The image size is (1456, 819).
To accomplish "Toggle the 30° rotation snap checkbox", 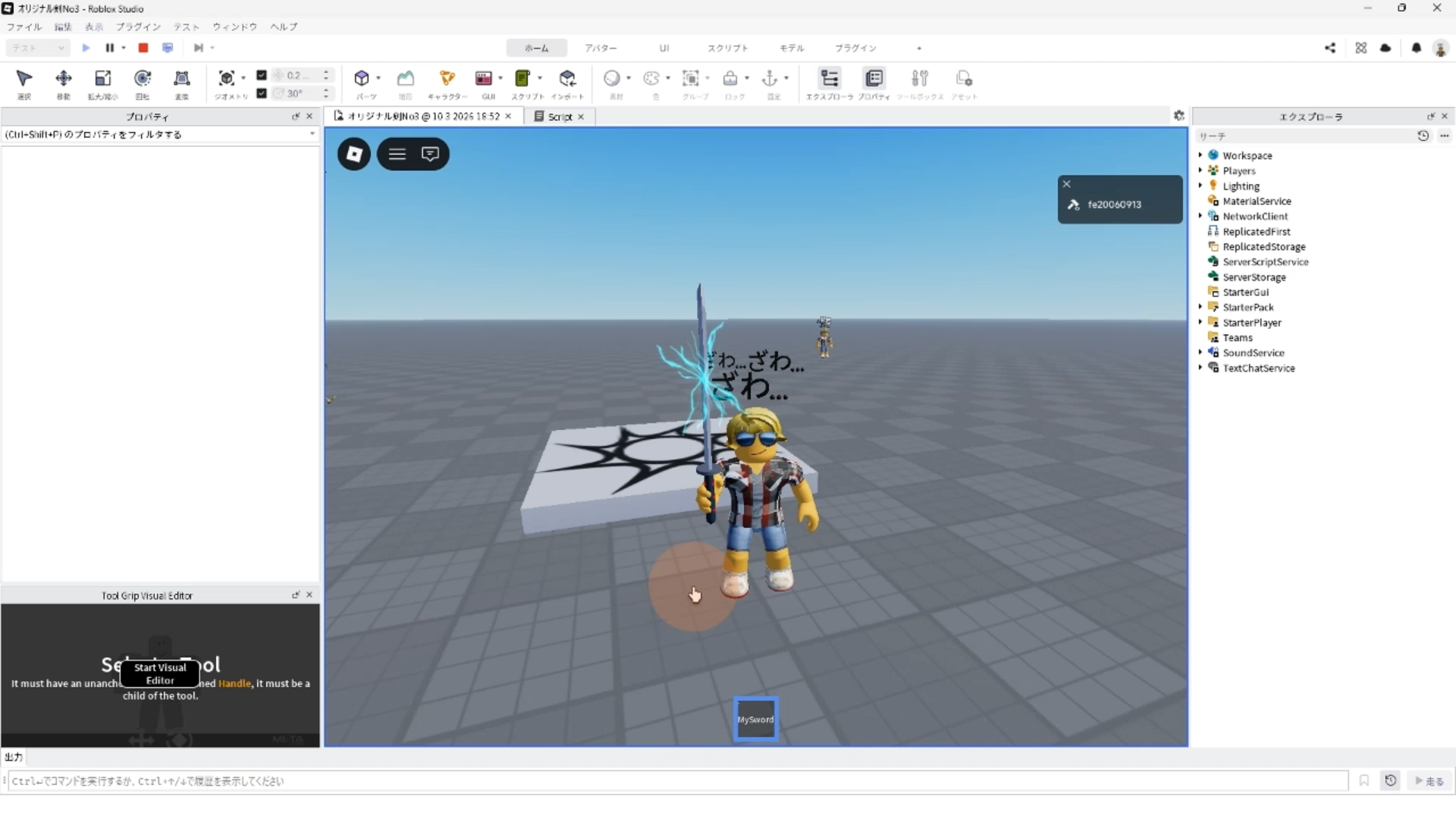I will click(262, 93).
